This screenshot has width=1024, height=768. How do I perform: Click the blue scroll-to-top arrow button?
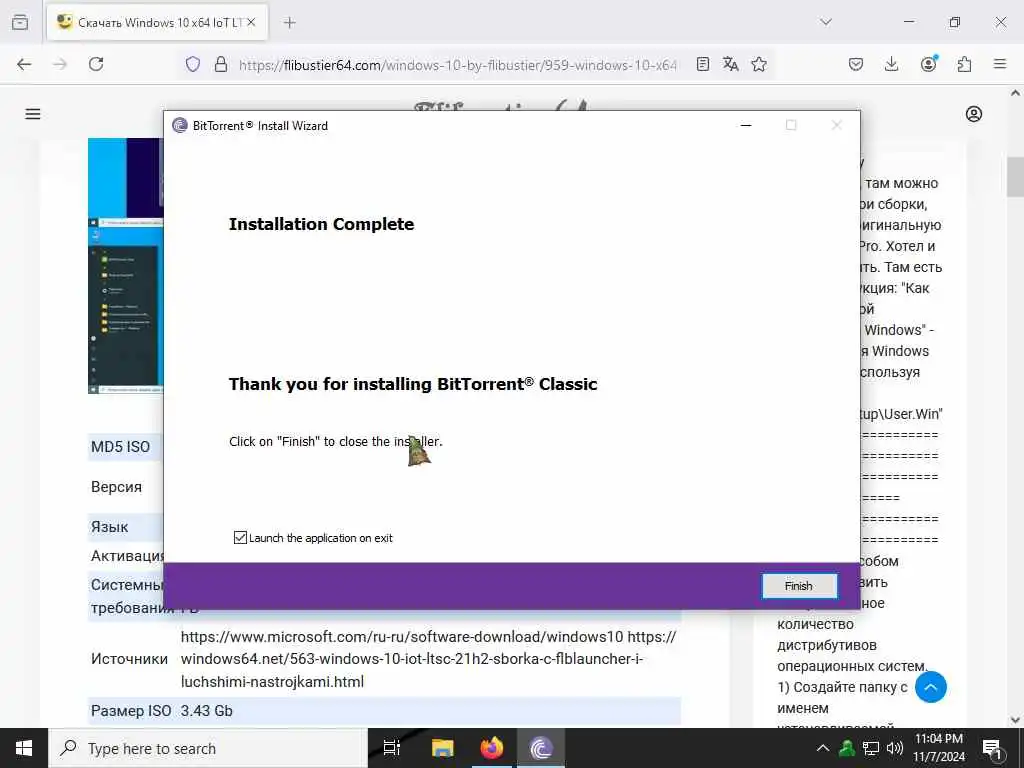click(931, 687)
